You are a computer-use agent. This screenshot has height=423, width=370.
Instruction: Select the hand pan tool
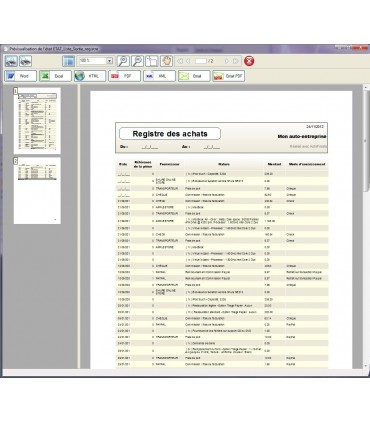[166, 61]
